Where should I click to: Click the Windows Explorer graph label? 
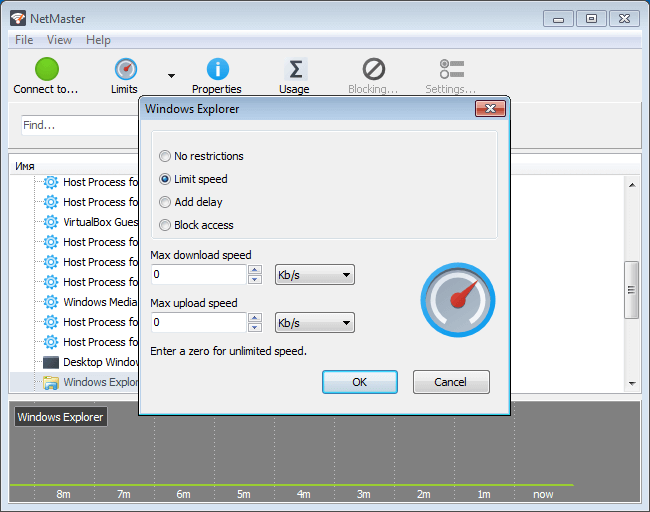pyautogui.click(x=61, y=417)
